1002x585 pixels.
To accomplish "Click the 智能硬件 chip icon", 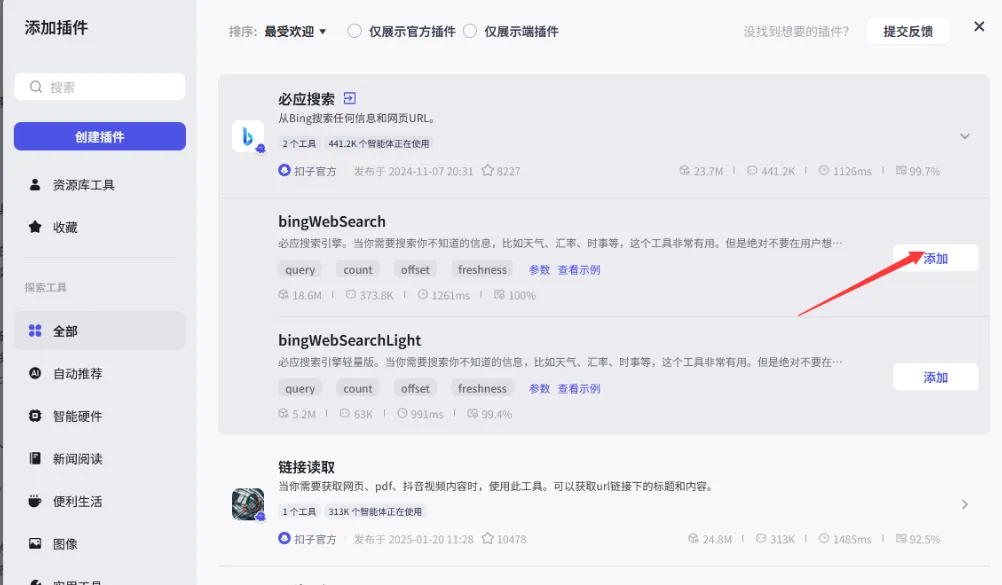I will (35, 416).
